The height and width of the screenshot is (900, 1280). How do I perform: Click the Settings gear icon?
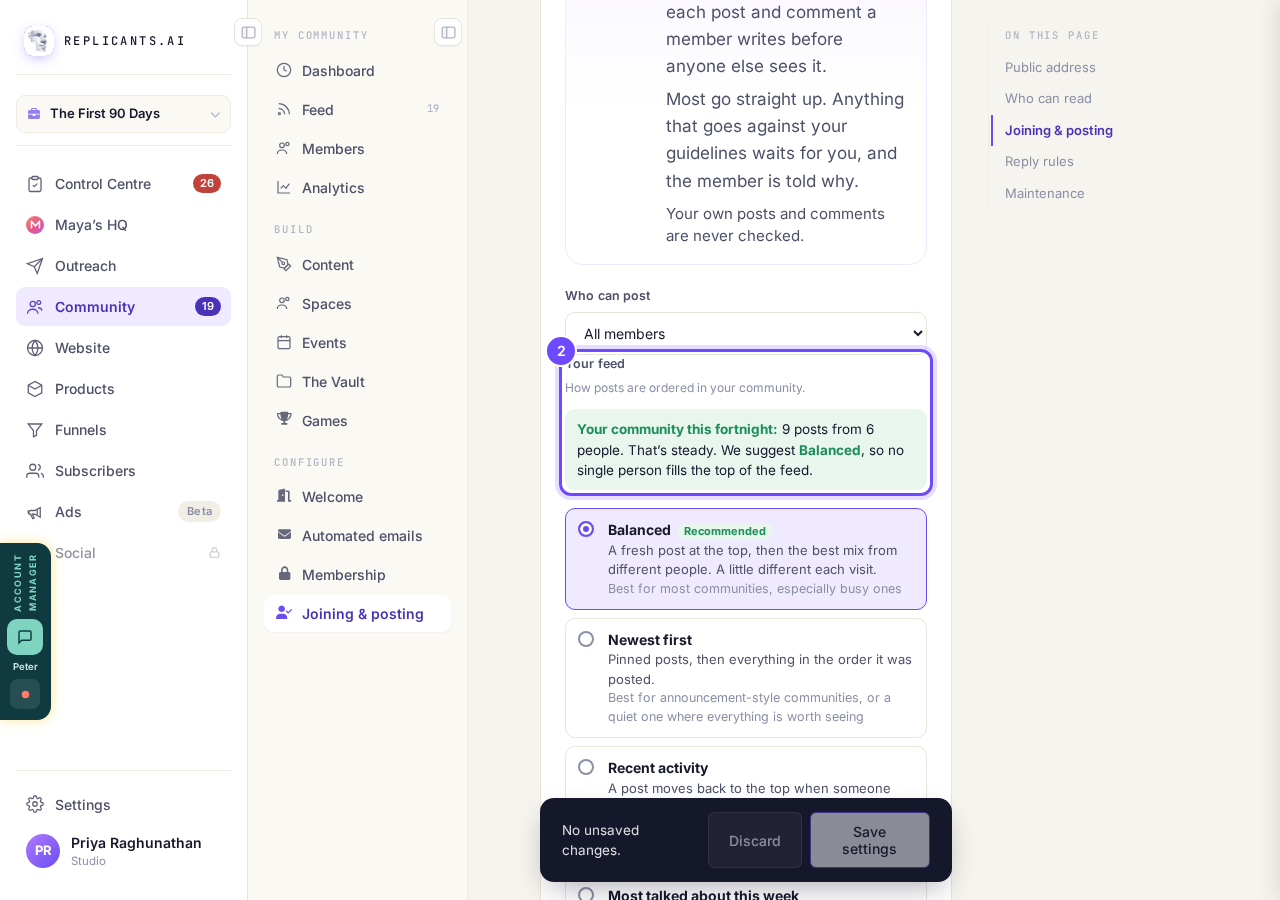click(x=35, y=804)
